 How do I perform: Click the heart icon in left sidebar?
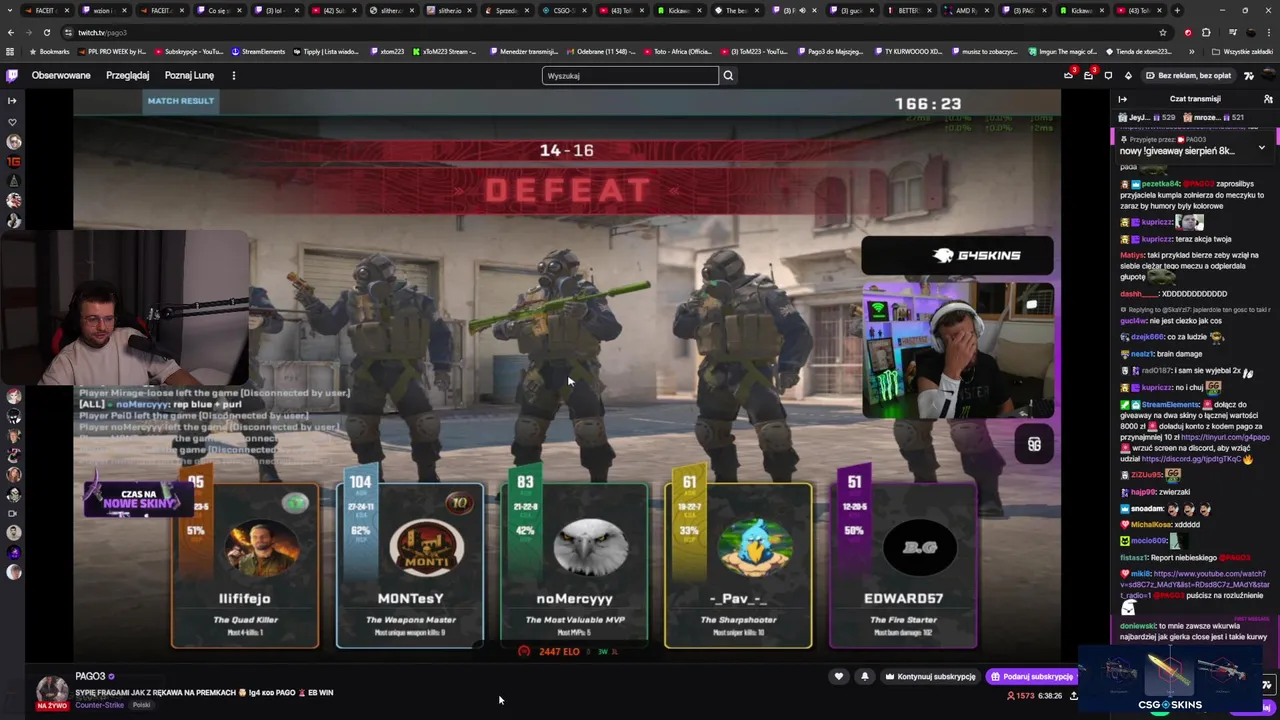coord(12,122)
